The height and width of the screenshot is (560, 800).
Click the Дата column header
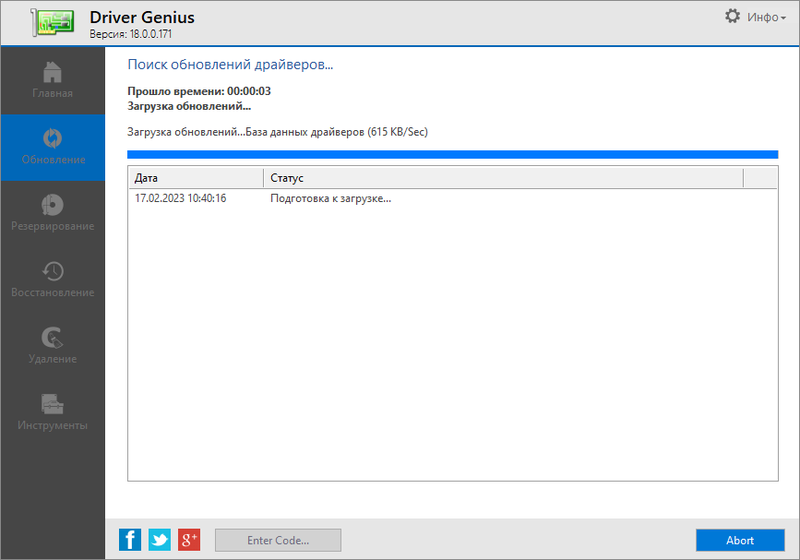point(196,178)
